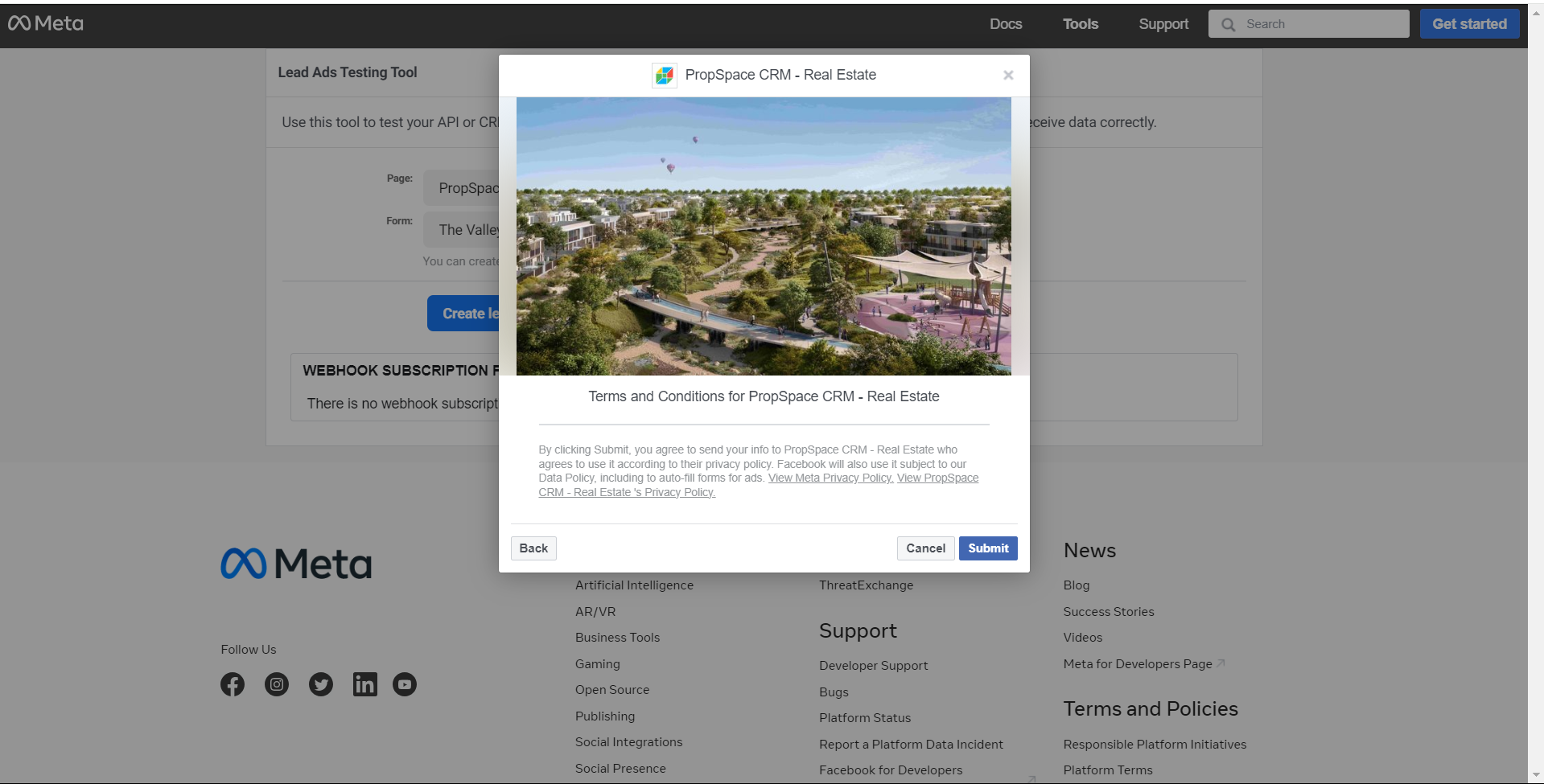Viewport: 1544px width, 784px height.
Task: Click the Lead Ads Testing Tool heading
Action: pyautogui.click(x=348, y=72)
